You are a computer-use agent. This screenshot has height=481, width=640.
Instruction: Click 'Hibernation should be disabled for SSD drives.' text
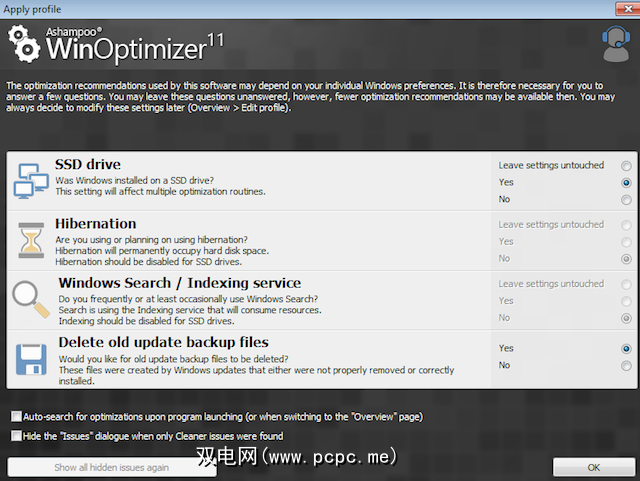(x=149, y=262)
